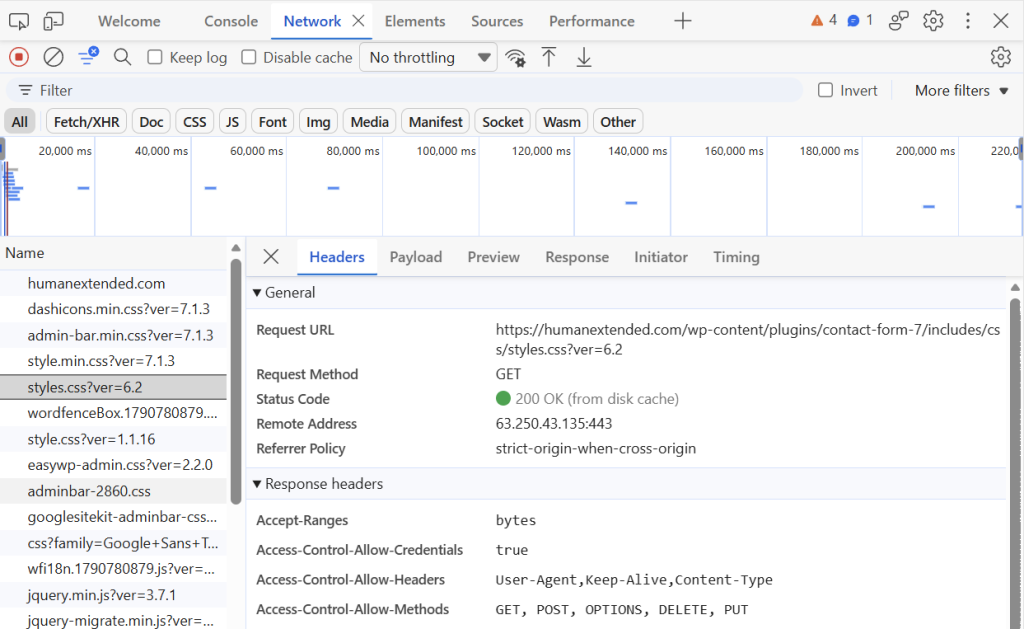Import HAR file upload arrow

pos(549,57)
